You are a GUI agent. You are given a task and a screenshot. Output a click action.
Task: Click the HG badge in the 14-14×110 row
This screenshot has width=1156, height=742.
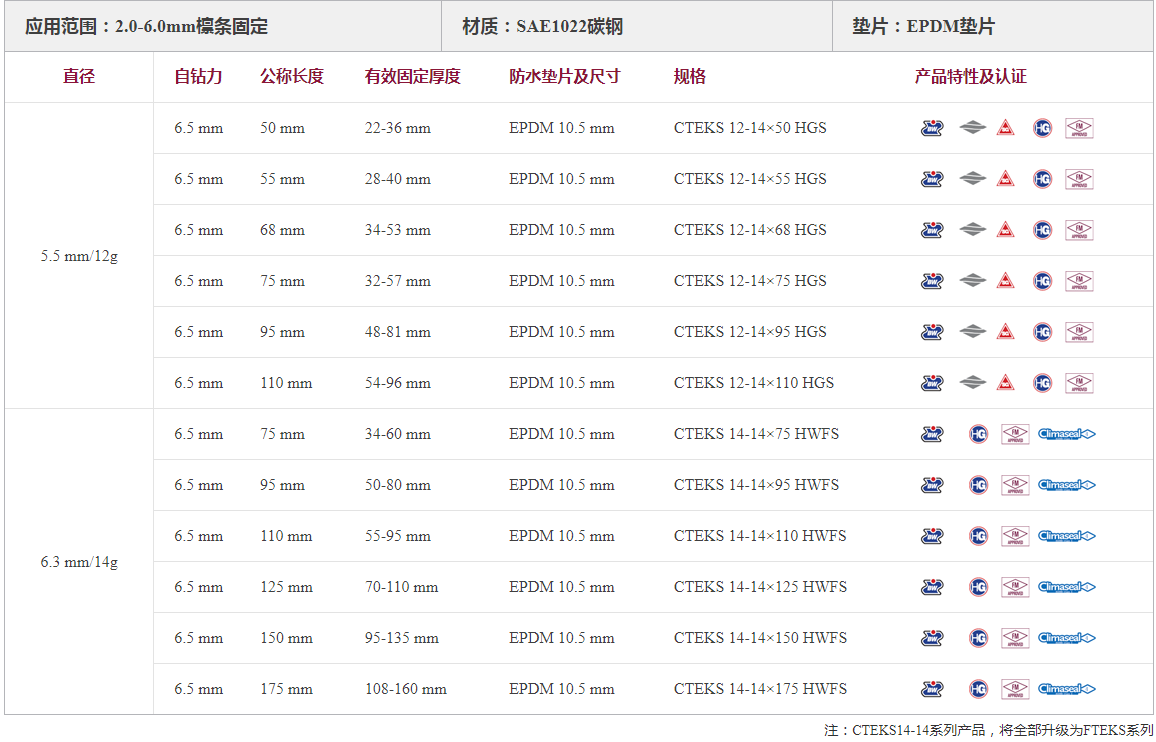pyautogui.click(x=978, y=536)
